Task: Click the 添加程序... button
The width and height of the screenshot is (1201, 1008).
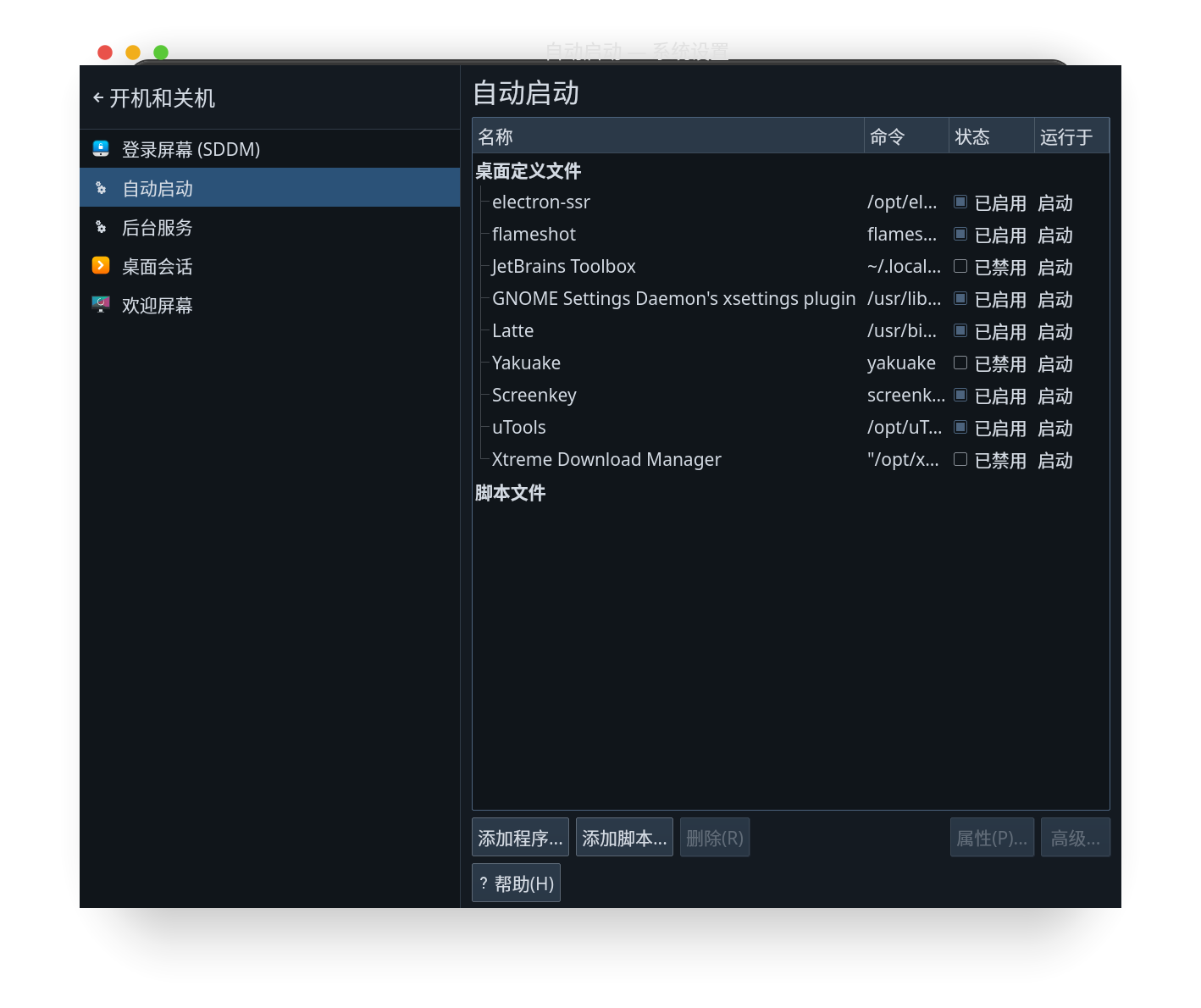Action: 520,838
